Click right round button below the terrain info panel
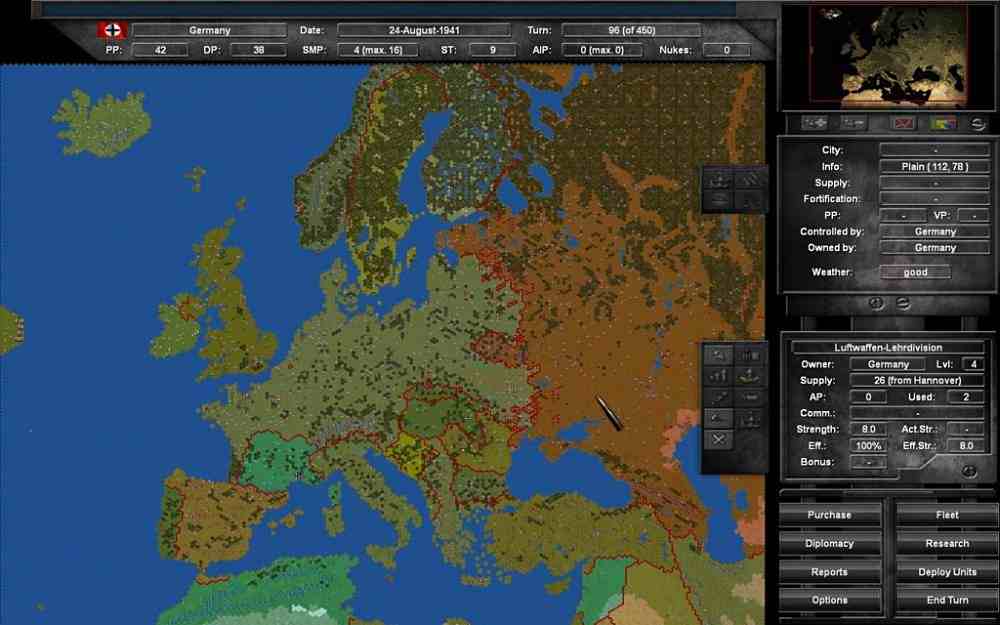 903,302
